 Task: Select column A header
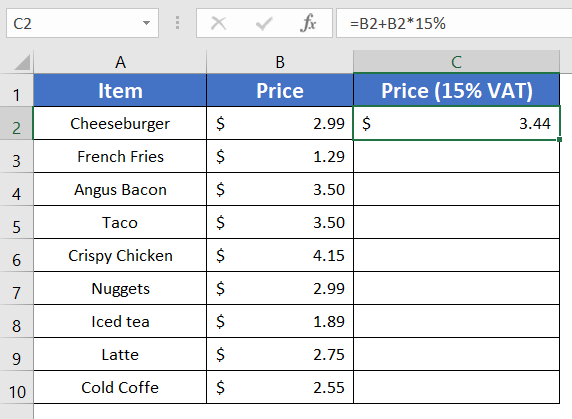[x=120, y=62]
